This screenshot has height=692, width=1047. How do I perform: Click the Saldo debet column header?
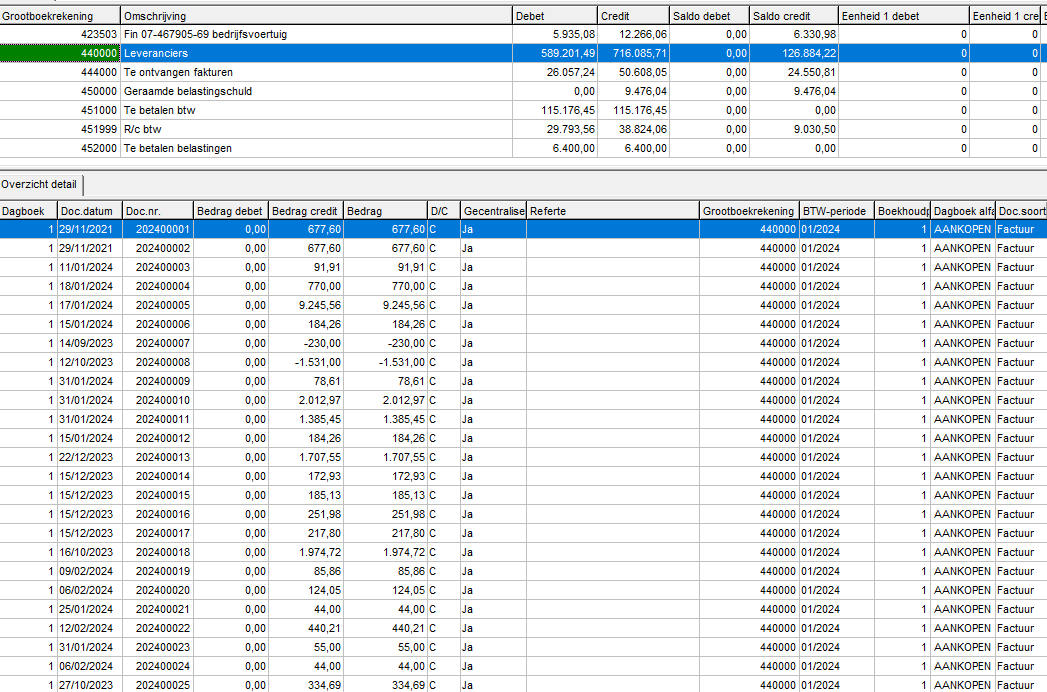point(709,17)
